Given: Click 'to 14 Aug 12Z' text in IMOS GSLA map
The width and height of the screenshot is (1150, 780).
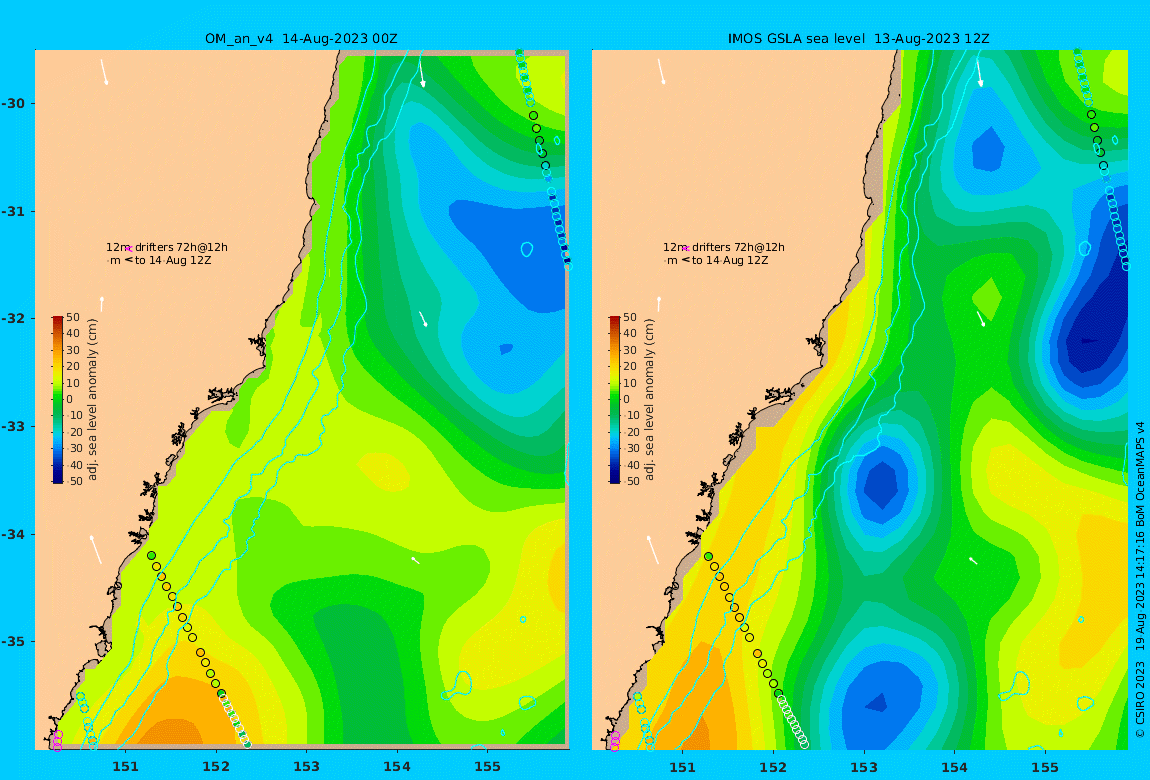Looking at the screenshot, I should pos(730,260).
